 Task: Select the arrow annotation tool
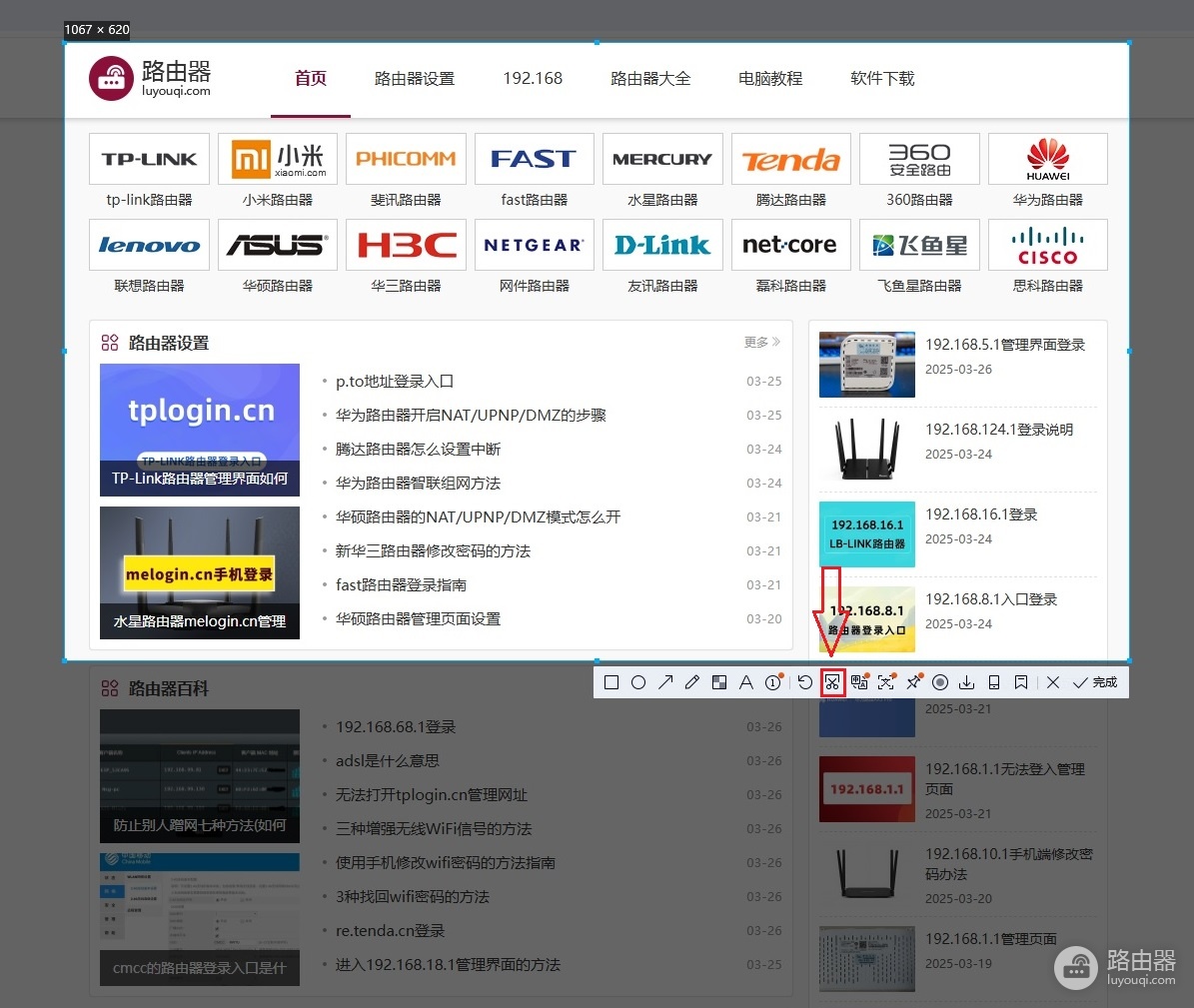tap(665, 682)
